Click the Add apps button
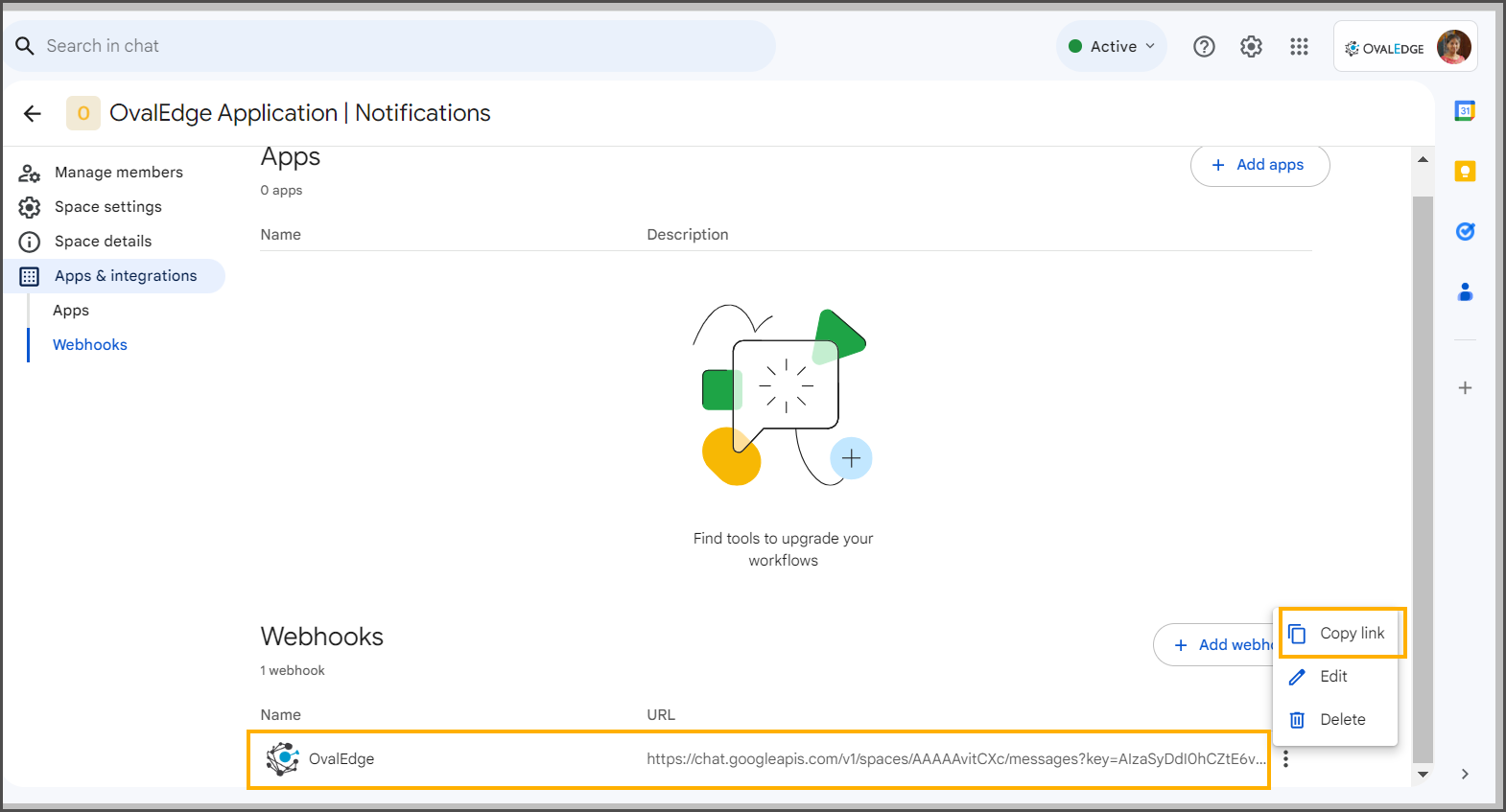Viewport: 1506px width, 812px height. pos(1259,165)
